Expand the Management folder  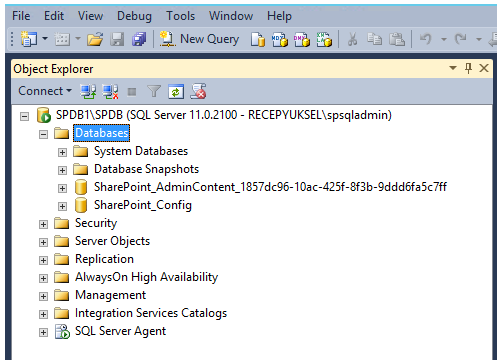click(43, 297)
